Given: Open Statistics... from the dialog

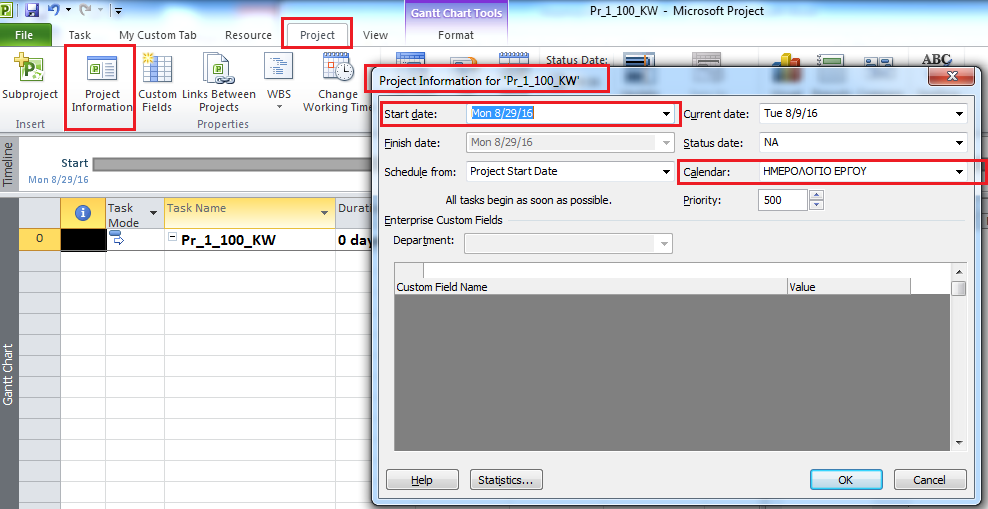Looking at the screenshot, I should [x=506, y=480].
